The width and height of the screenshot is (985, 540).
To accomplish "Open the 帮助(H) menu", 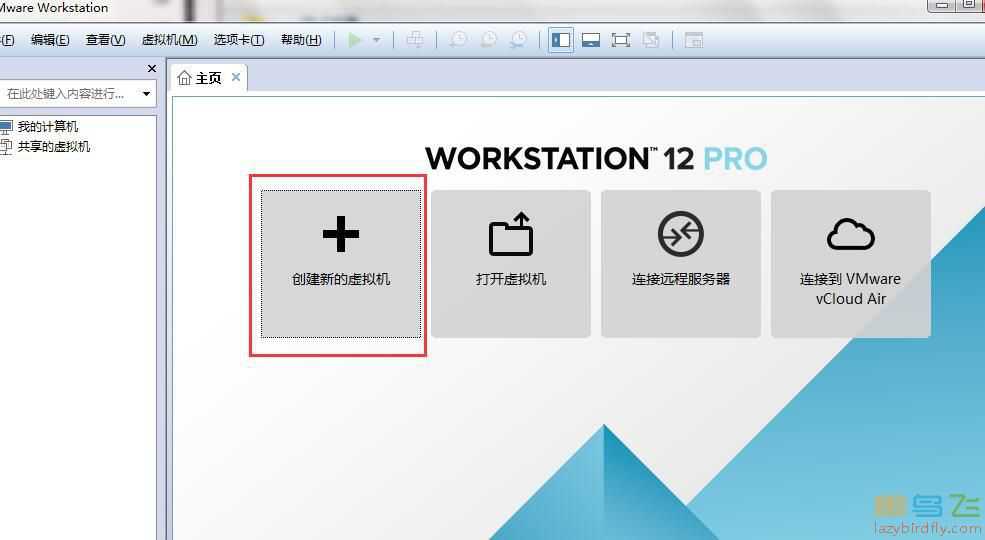I will (301, 40).
